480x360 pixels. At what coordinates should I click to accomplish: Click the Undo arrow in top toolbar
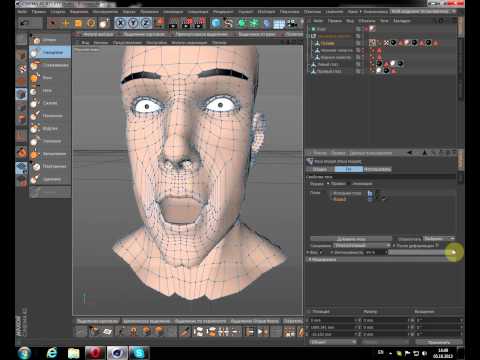(x=25, y=23)
